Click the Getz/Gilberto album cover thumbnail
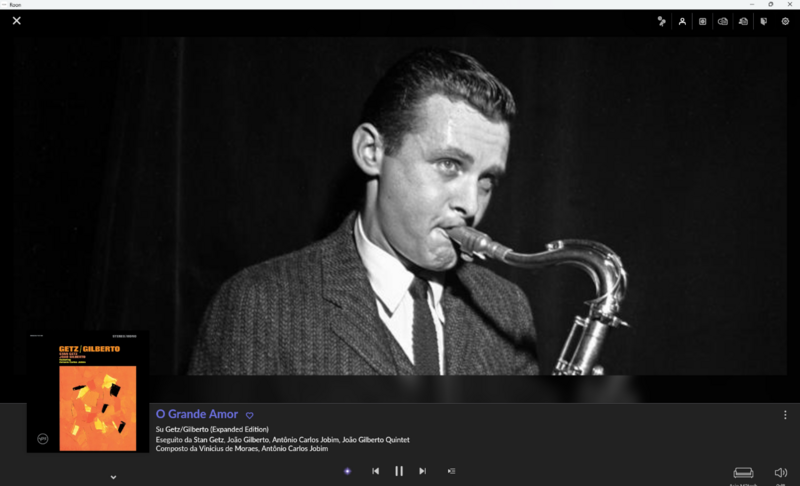 [88, 392]
